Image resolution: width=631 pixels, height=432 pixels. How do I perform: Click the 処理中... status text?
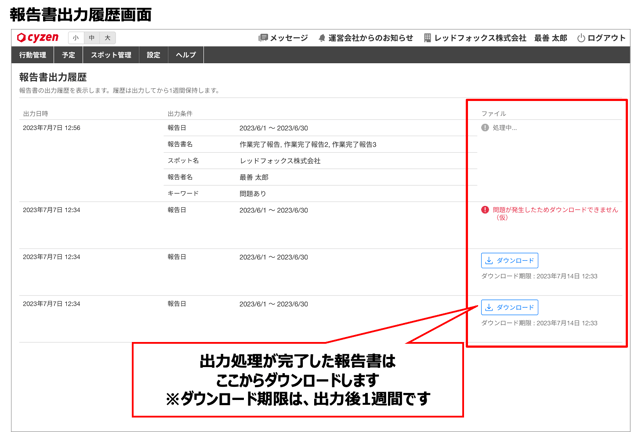point(505,128)
